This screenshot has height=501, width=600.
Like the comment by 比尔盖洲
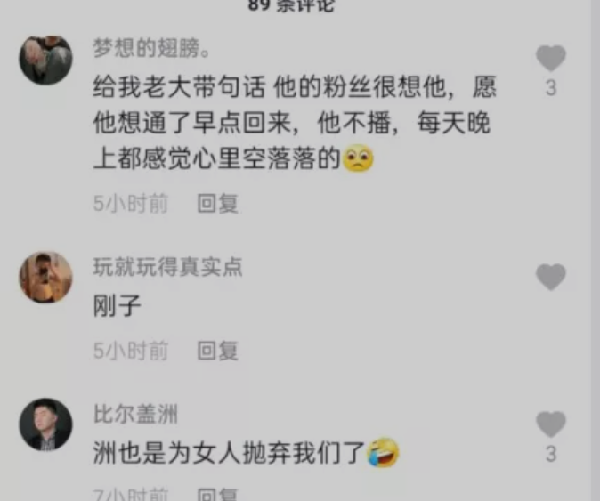[x=551, y=424]
